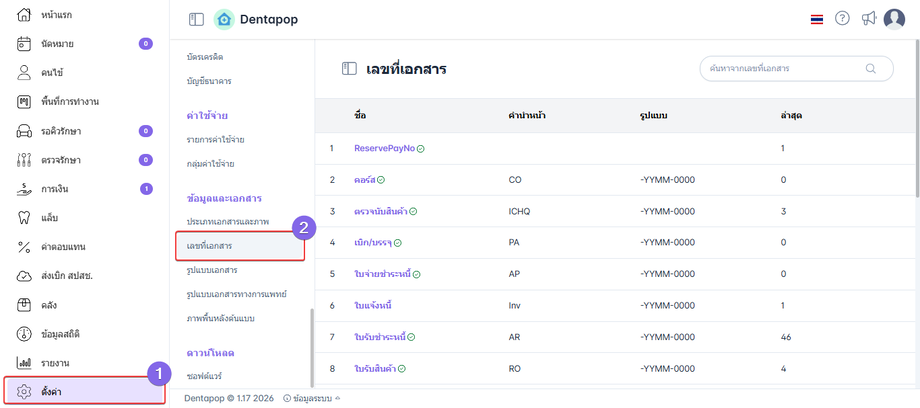The width and height of the screenshot is (920, 408).
Task: Expand ข้อมูลระบบ in the footer
Action: click(312, 398)
